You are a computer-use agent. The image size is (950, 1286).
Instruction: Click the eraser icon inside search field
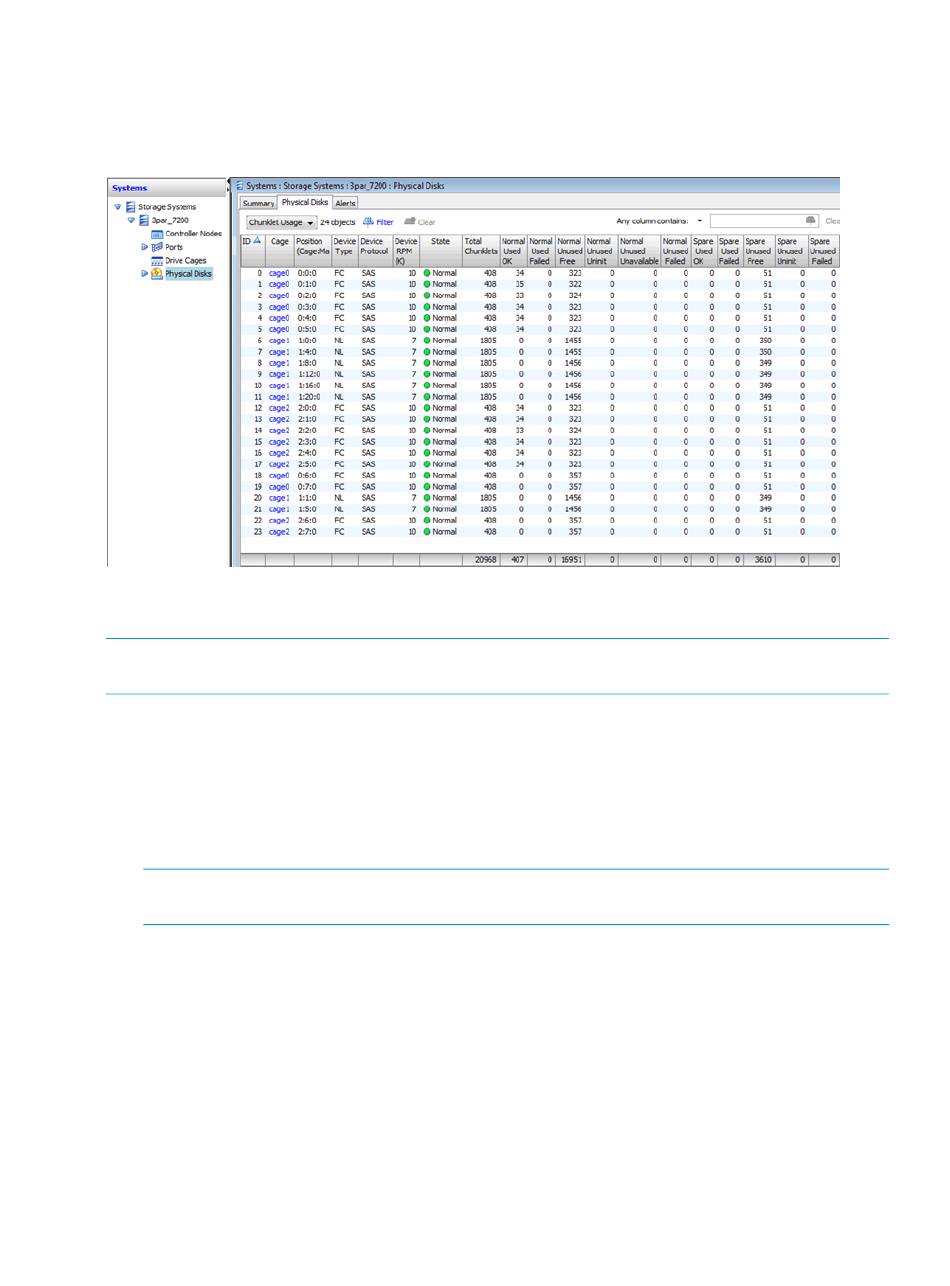(x=811, y=221)
